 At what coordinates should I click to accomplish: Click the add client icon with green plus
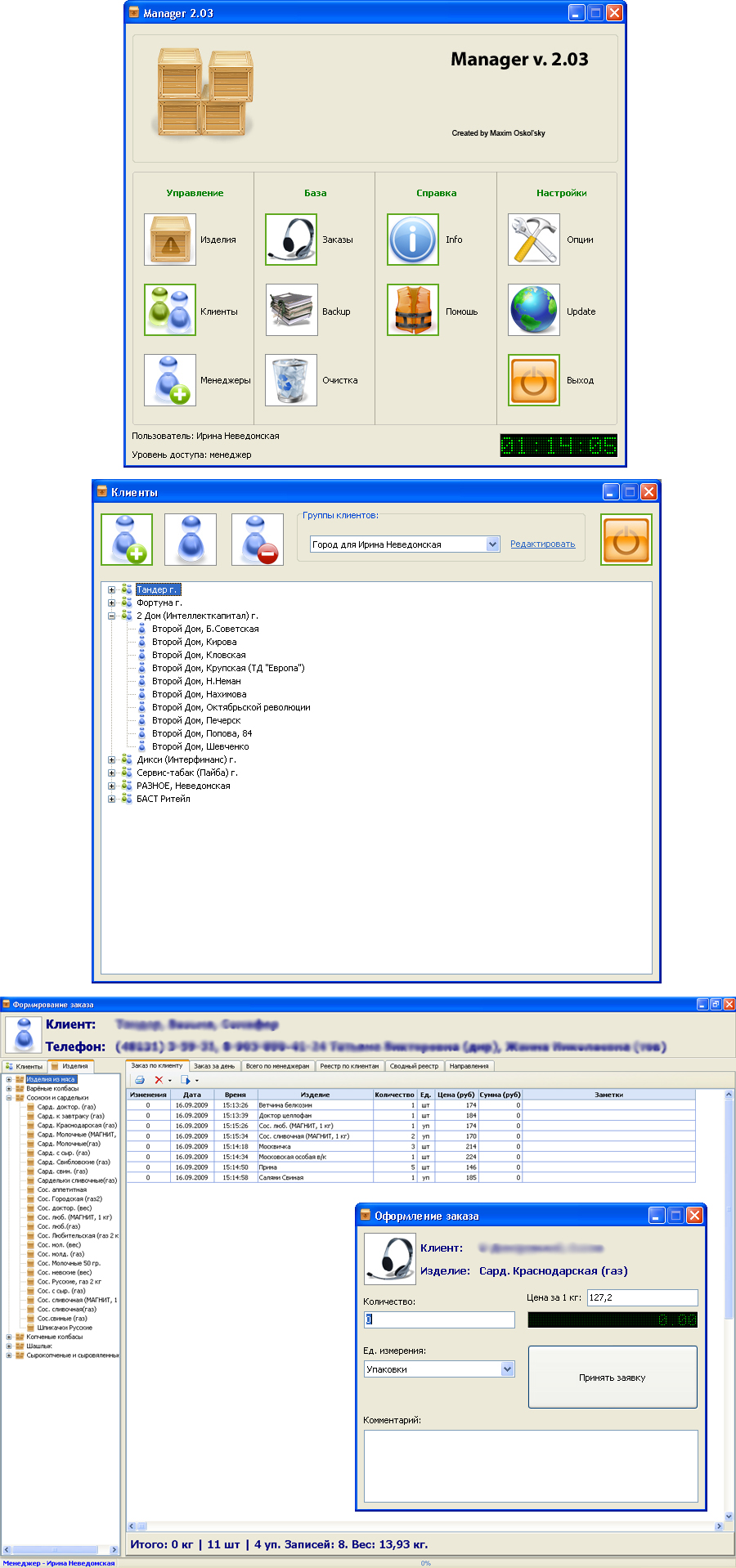click(127, 540)
